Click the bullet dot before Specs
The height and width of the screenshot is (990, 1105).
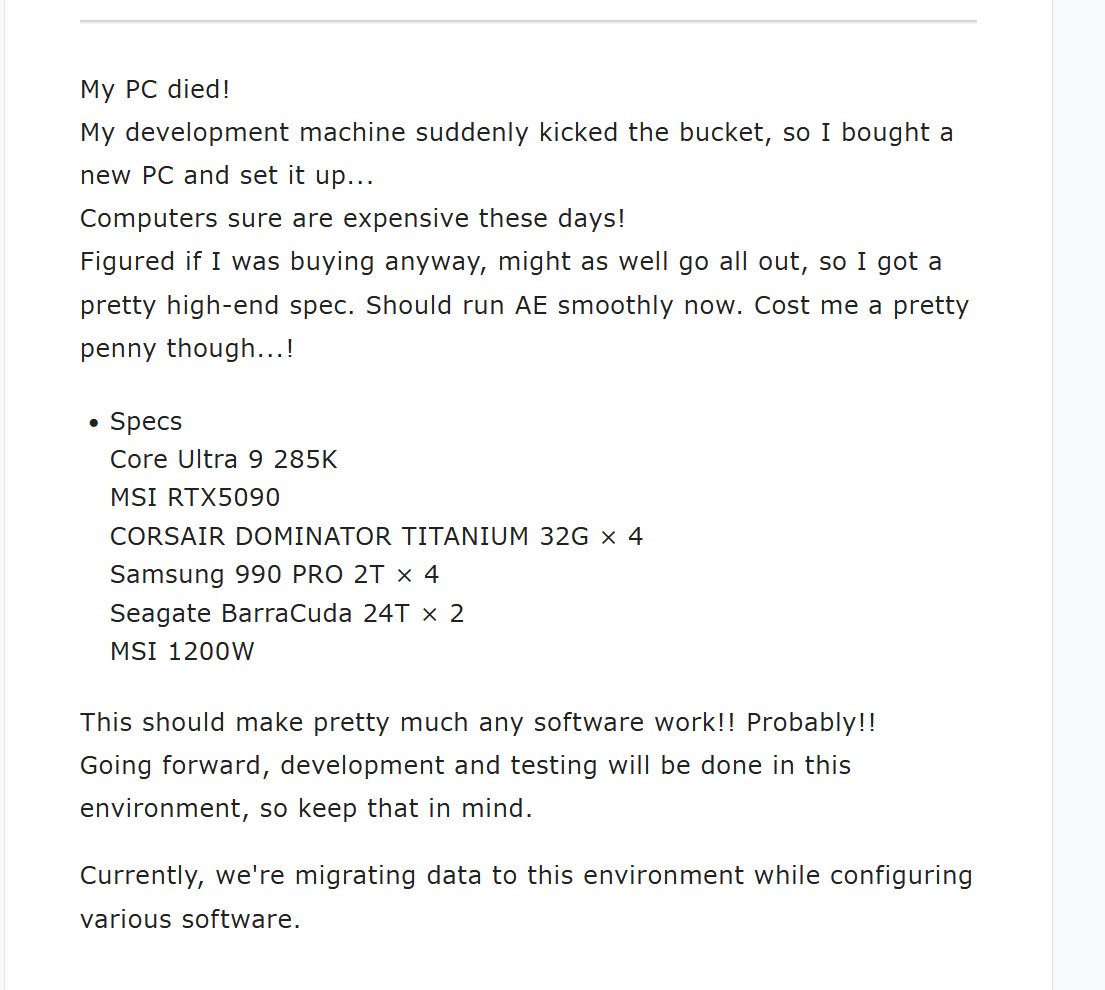coord(94,423)
